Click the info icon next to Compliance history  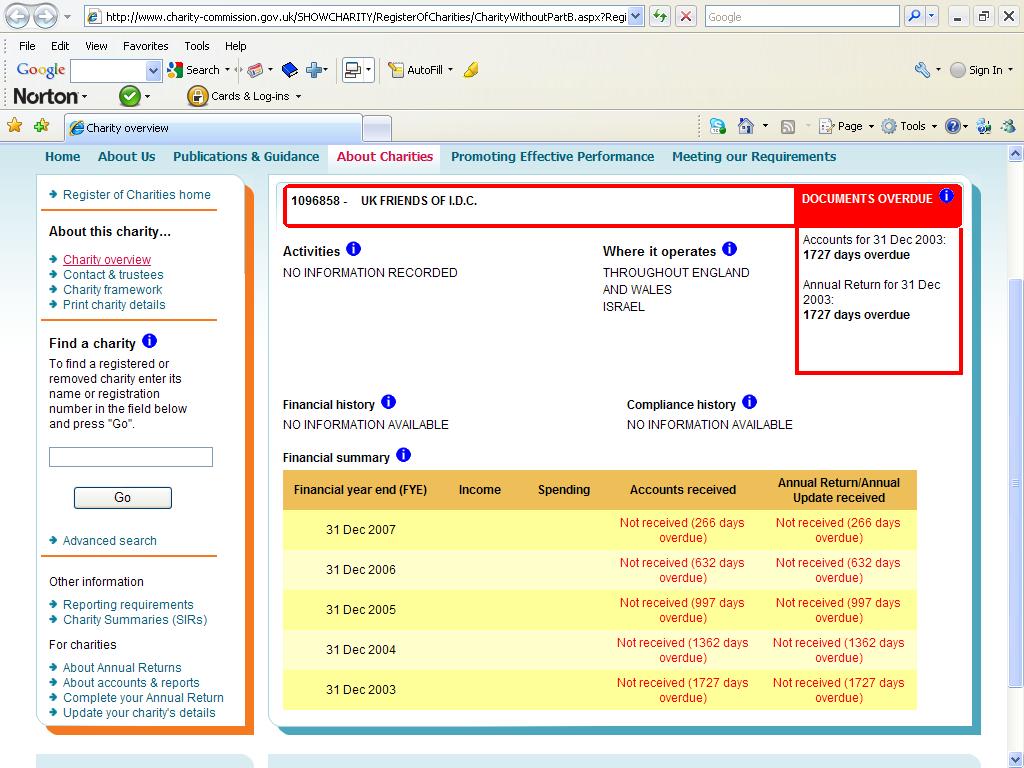point(749,403)
